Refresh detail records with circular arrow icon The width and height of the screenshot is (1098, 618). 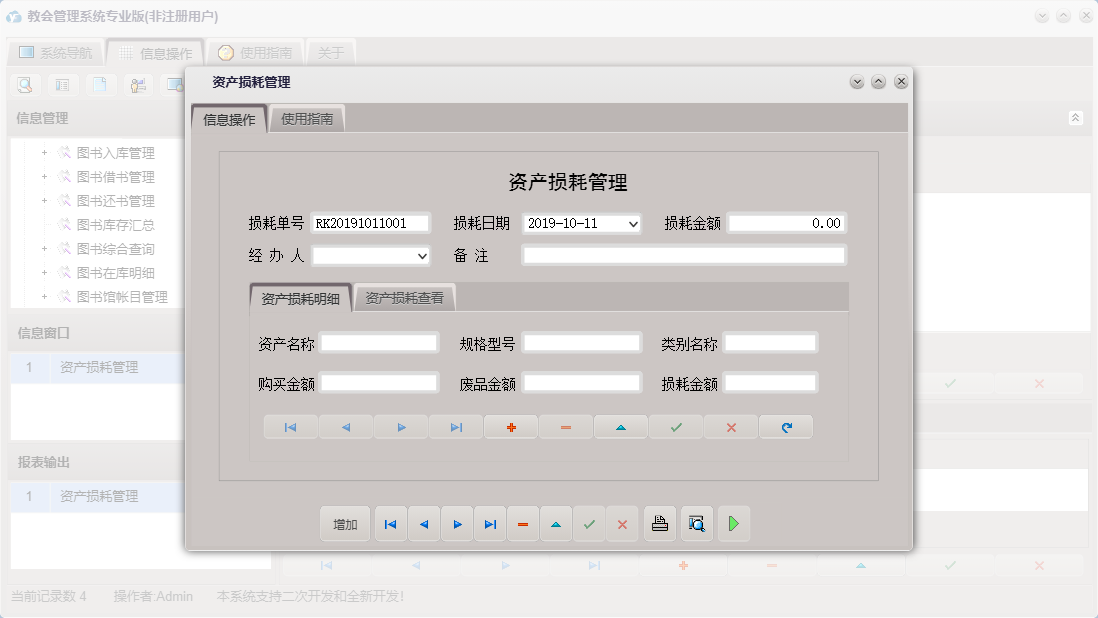pos(786,427)
